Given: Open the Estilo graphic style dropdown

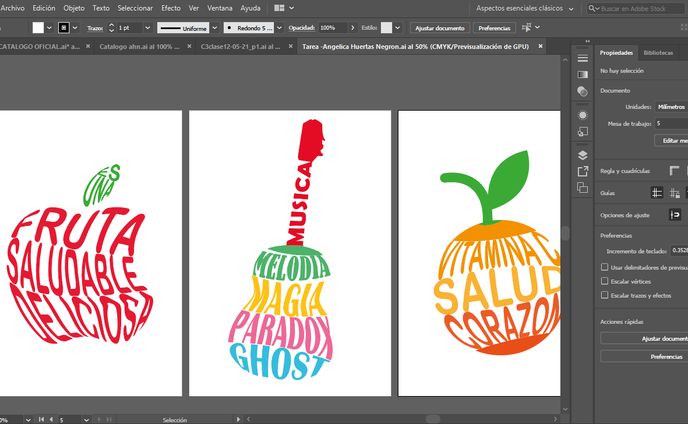Looking at the screenshot, I should 397,28.
